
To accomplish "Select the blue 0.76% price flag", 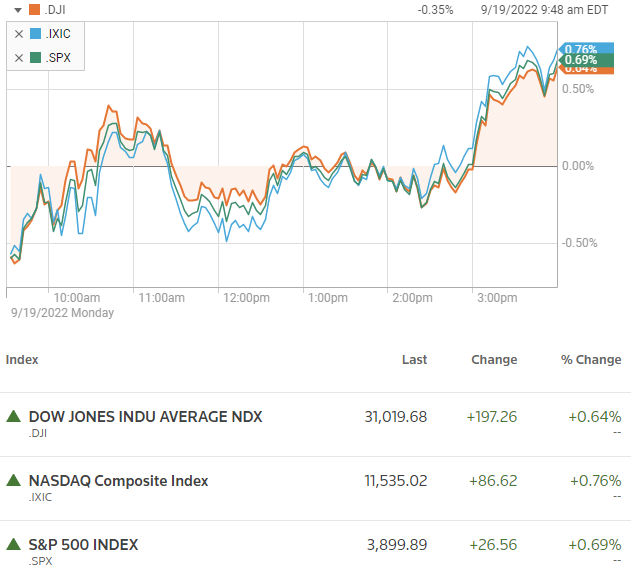I will coord(586,47).
